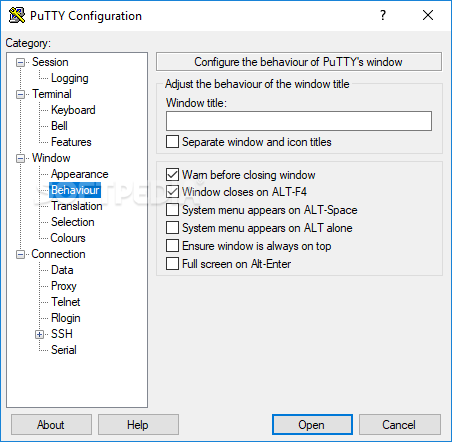Click the 'Window title:' label
452x442 pixels.
(196, 103)
